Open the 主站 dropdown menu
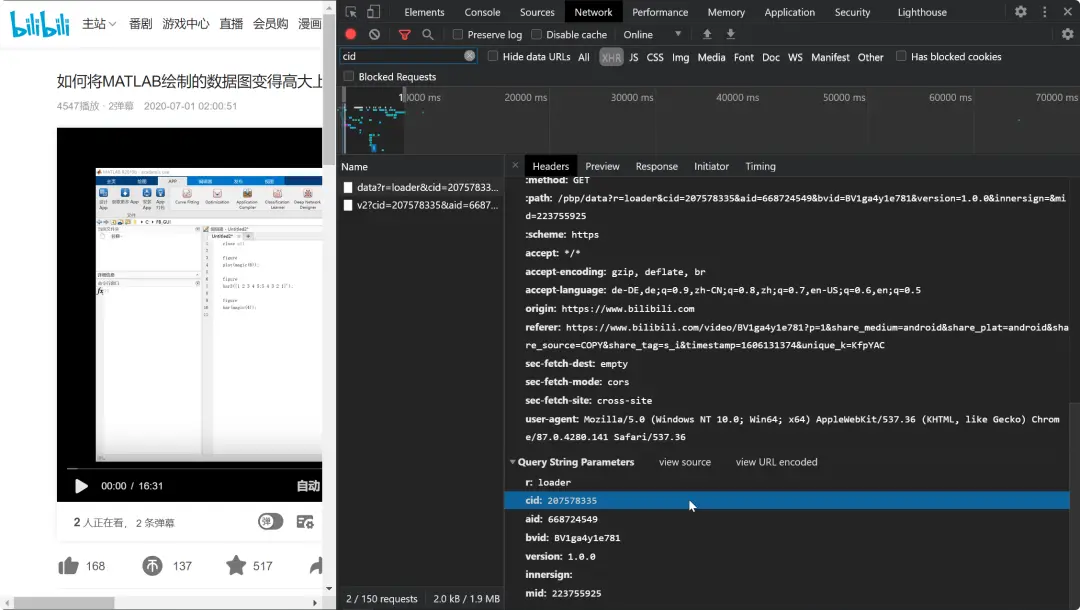 point(99,24)
